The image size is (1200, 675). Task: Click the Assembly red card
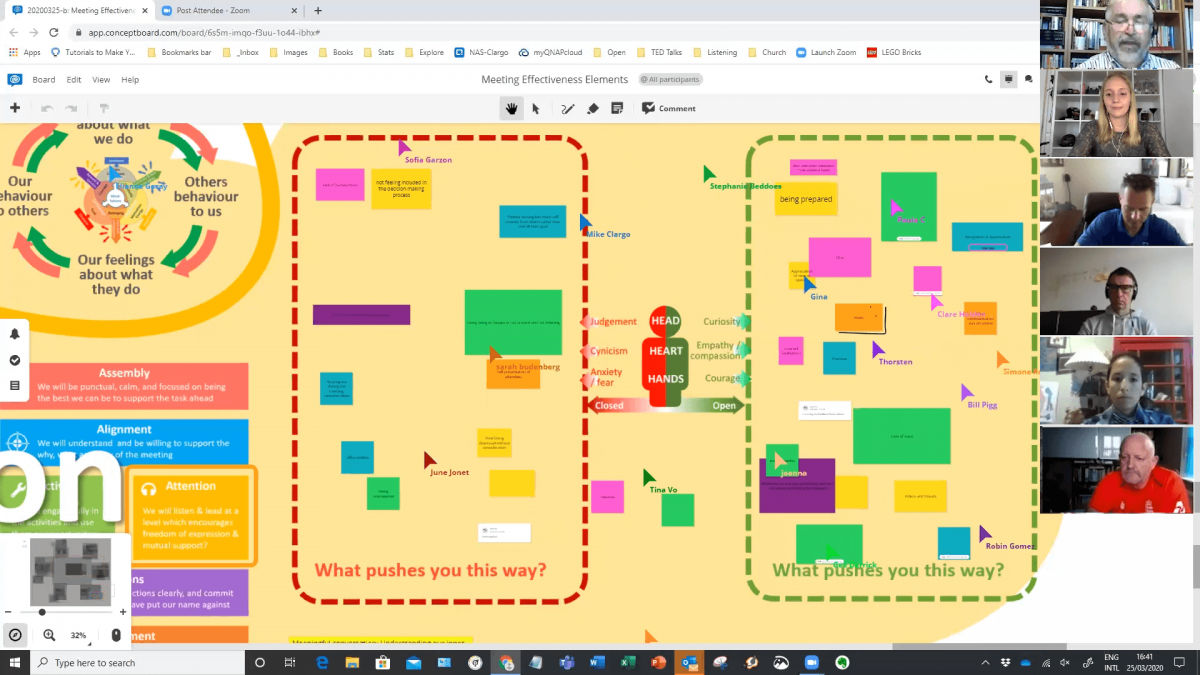coord(124,387)
